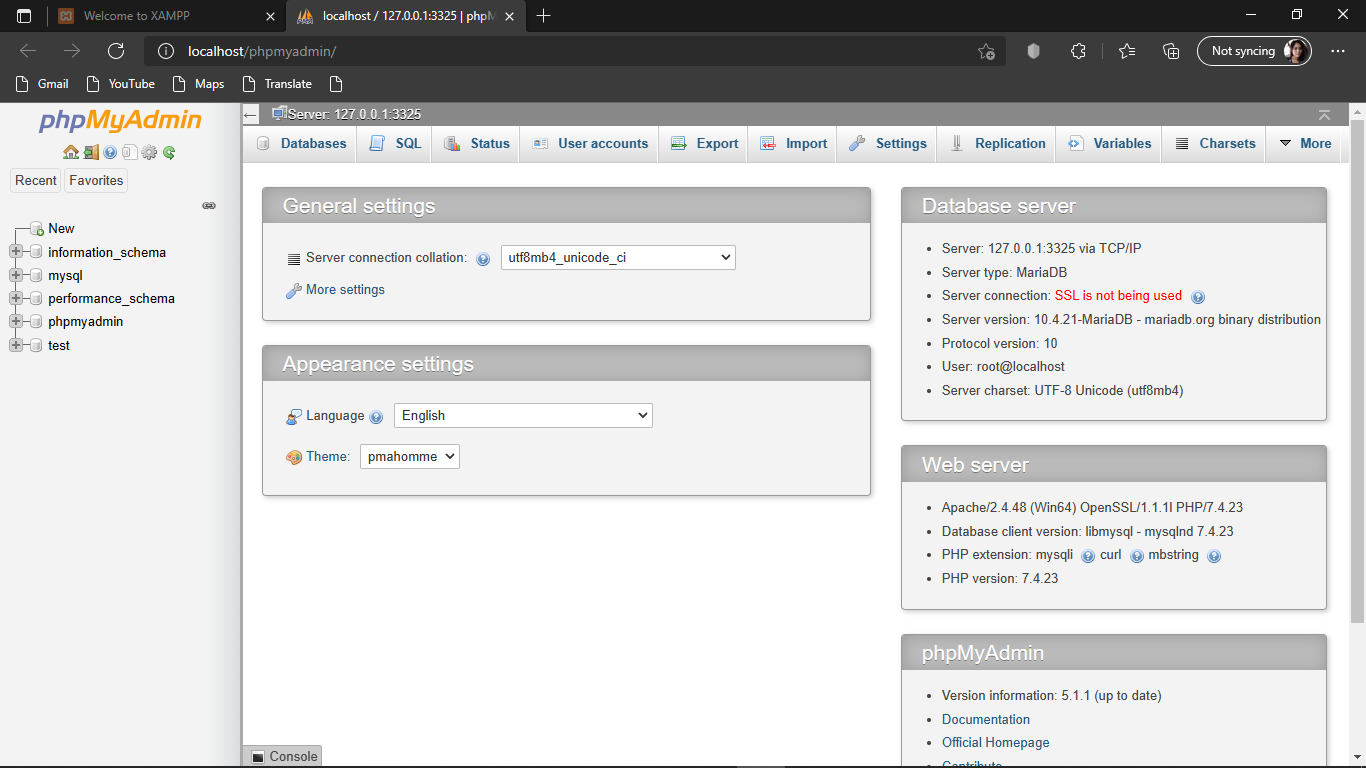Click help icon next to SSL warning
This screenshot has height=768, width=1366.
click(x=1198, y=297)
